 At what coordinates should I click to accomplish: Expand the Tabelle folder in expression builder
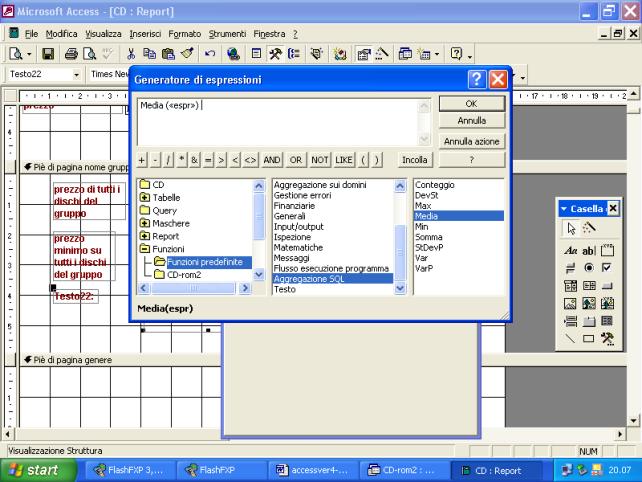coord(145,197)
